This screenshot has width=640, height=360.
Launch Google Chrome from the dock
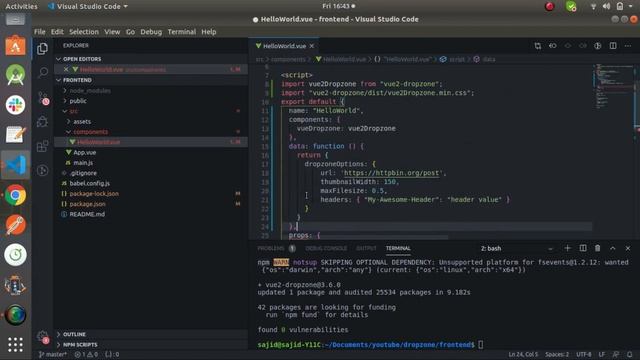[15, 195]
